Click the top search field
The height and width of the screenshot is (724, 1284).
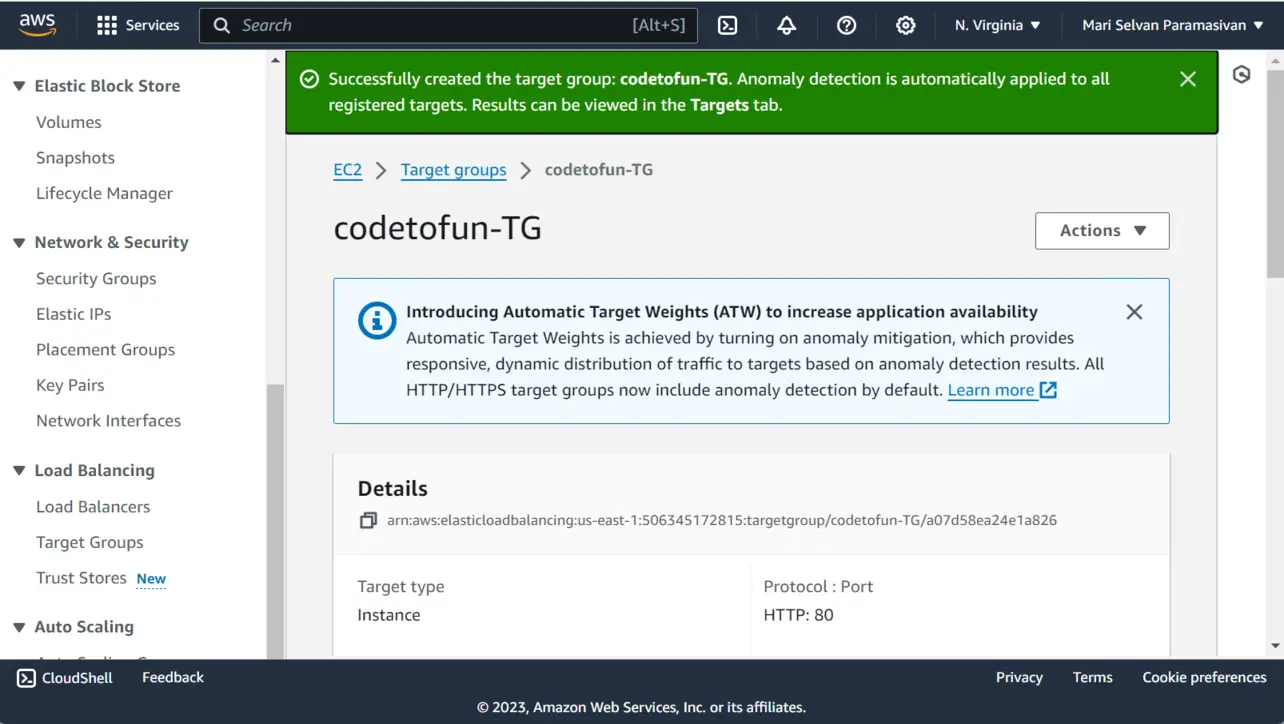449,25
